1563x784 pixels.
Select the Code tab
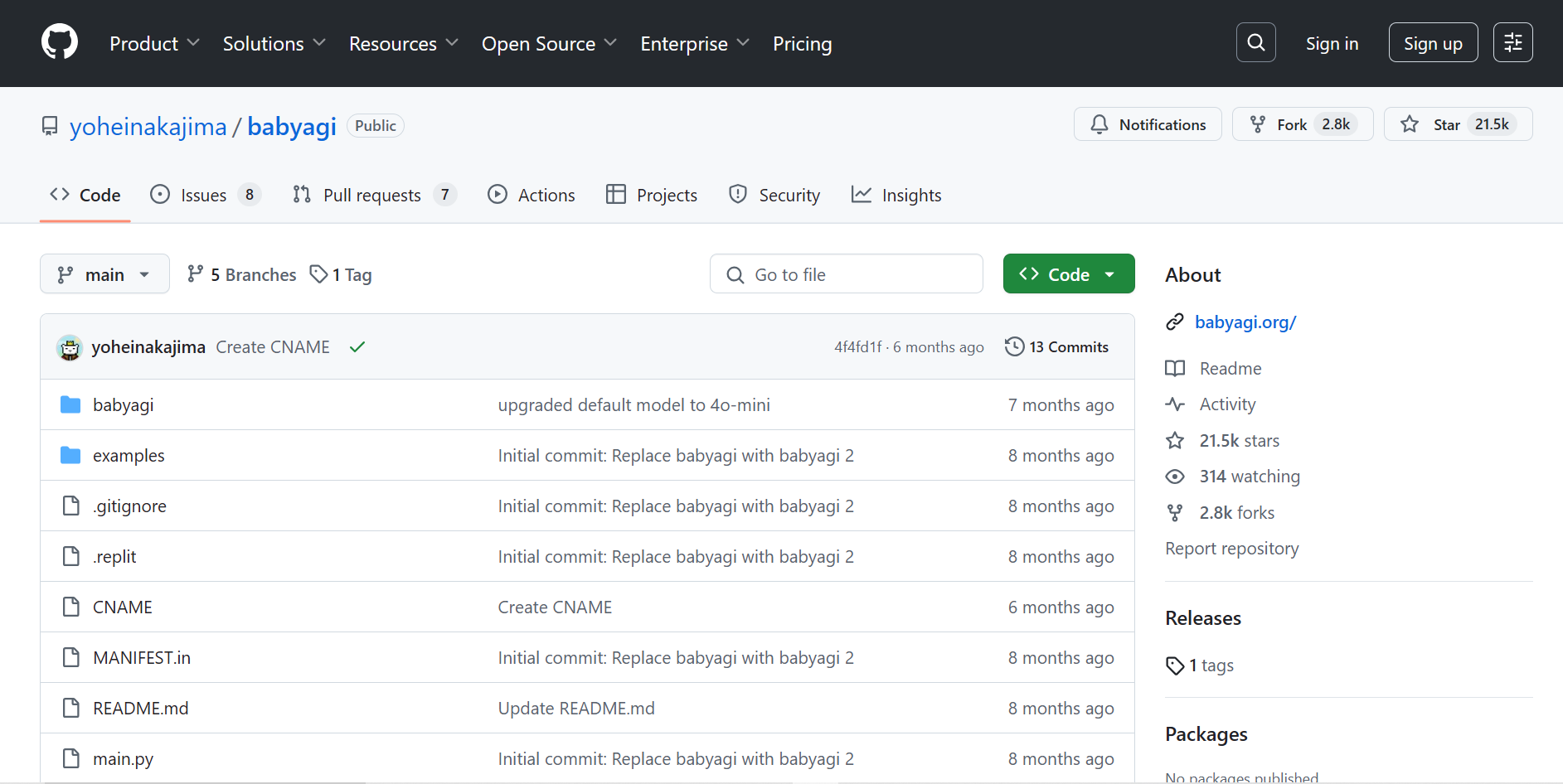[x=85, y=195]
